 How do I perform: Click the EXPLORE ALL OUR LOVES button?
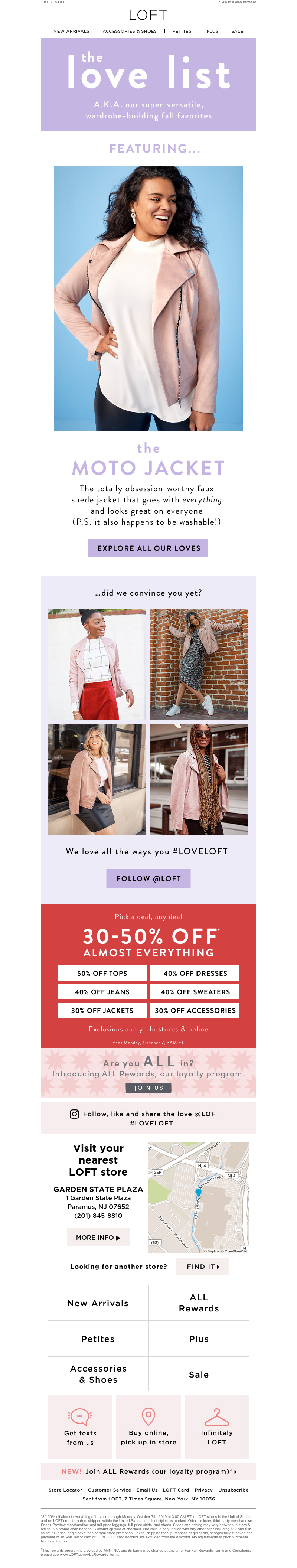pyautogui.click(x=148, y=548)
